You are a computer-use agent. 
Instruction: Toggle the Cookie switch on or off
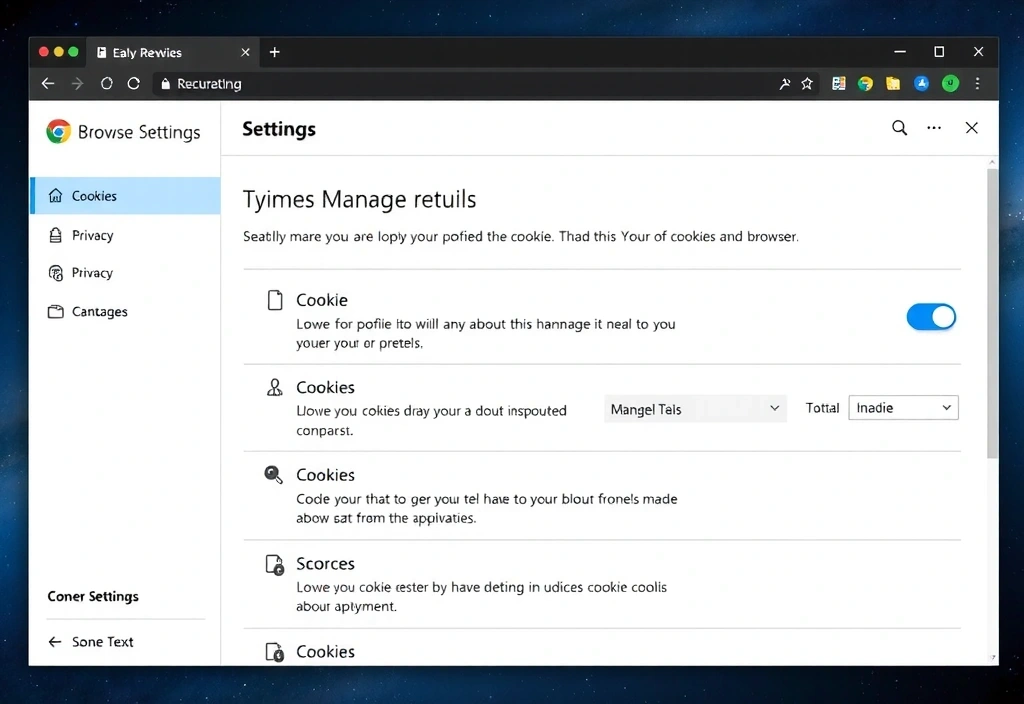(931, 317)
